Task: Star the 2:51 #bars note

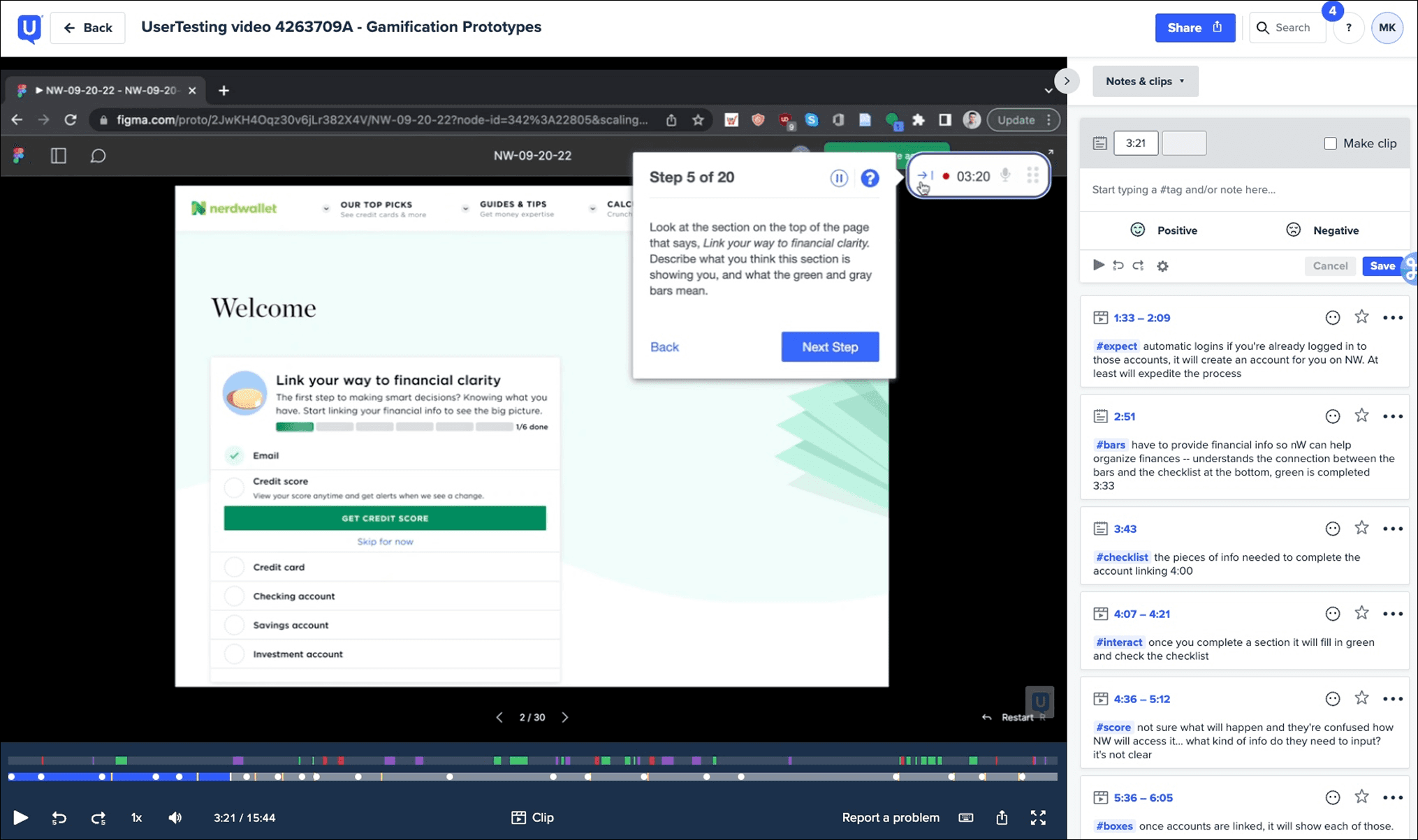Action: pos(1361,416)
